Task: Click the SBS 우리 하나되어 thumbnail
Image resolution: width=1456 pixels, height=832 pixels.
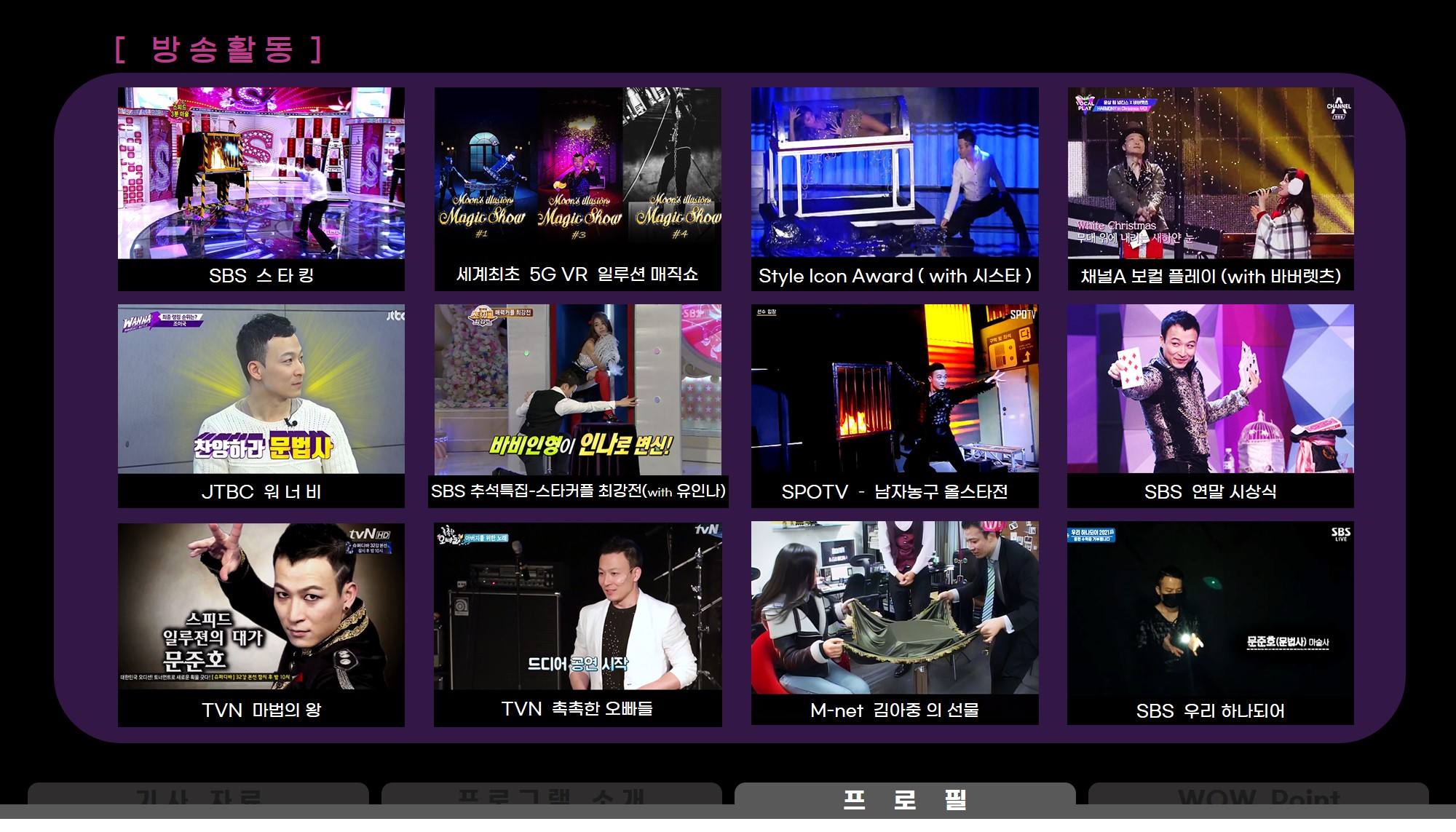Action: [1210, 606]
